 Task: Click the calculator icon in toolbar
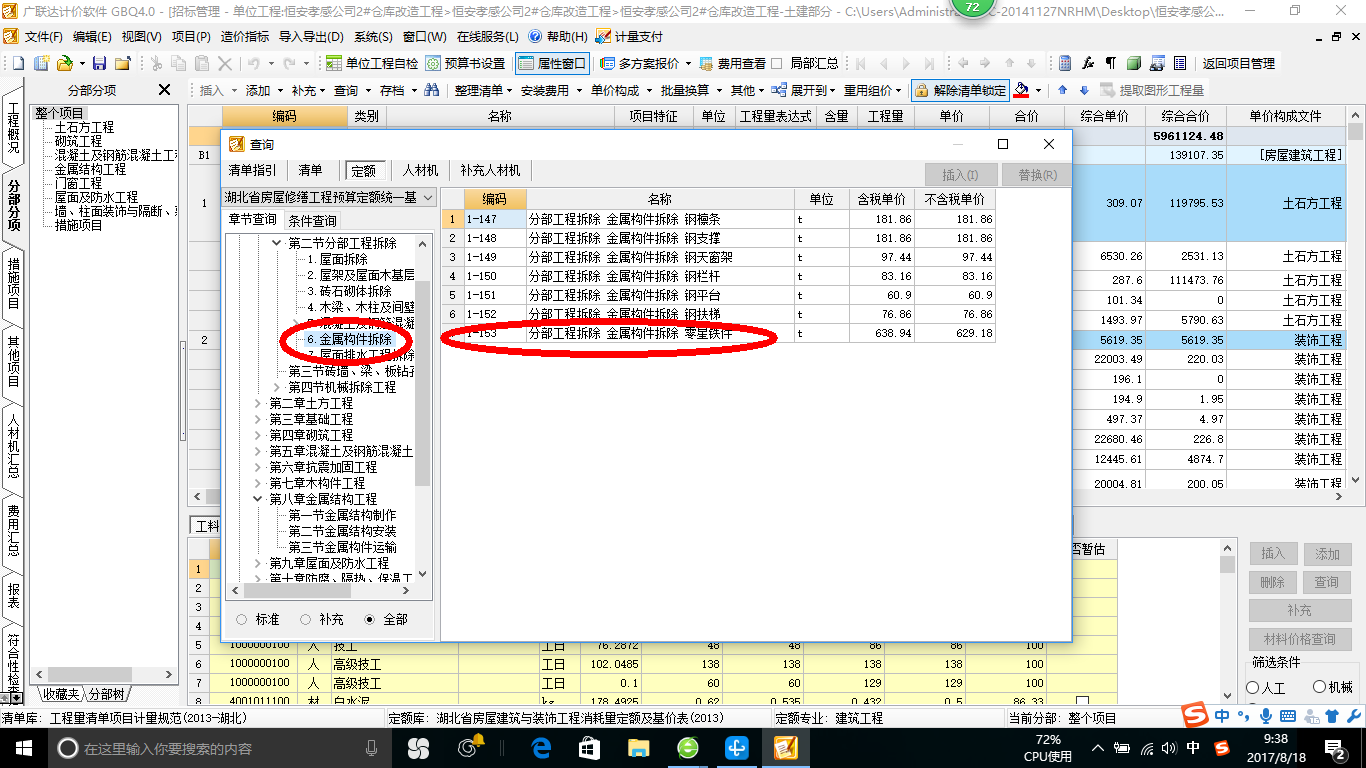(x=1065, y=63)
